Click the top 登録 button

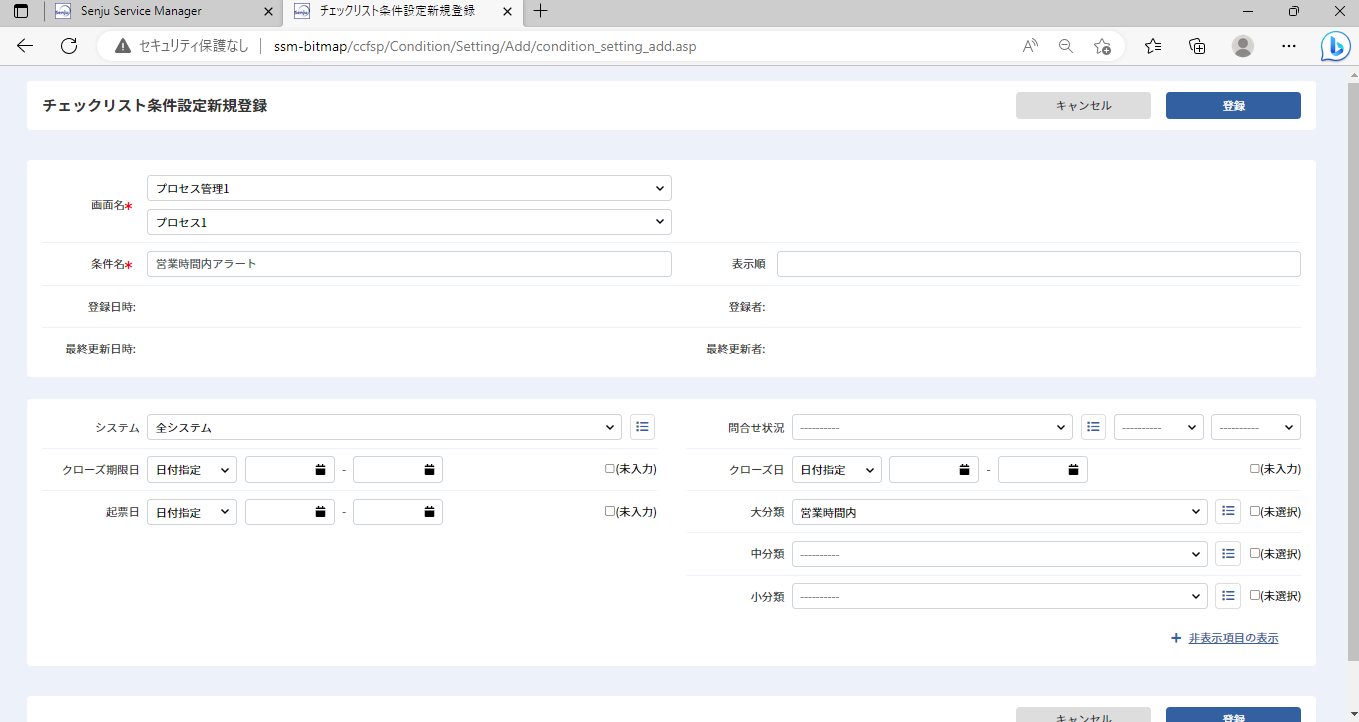tap(1233, 106)
